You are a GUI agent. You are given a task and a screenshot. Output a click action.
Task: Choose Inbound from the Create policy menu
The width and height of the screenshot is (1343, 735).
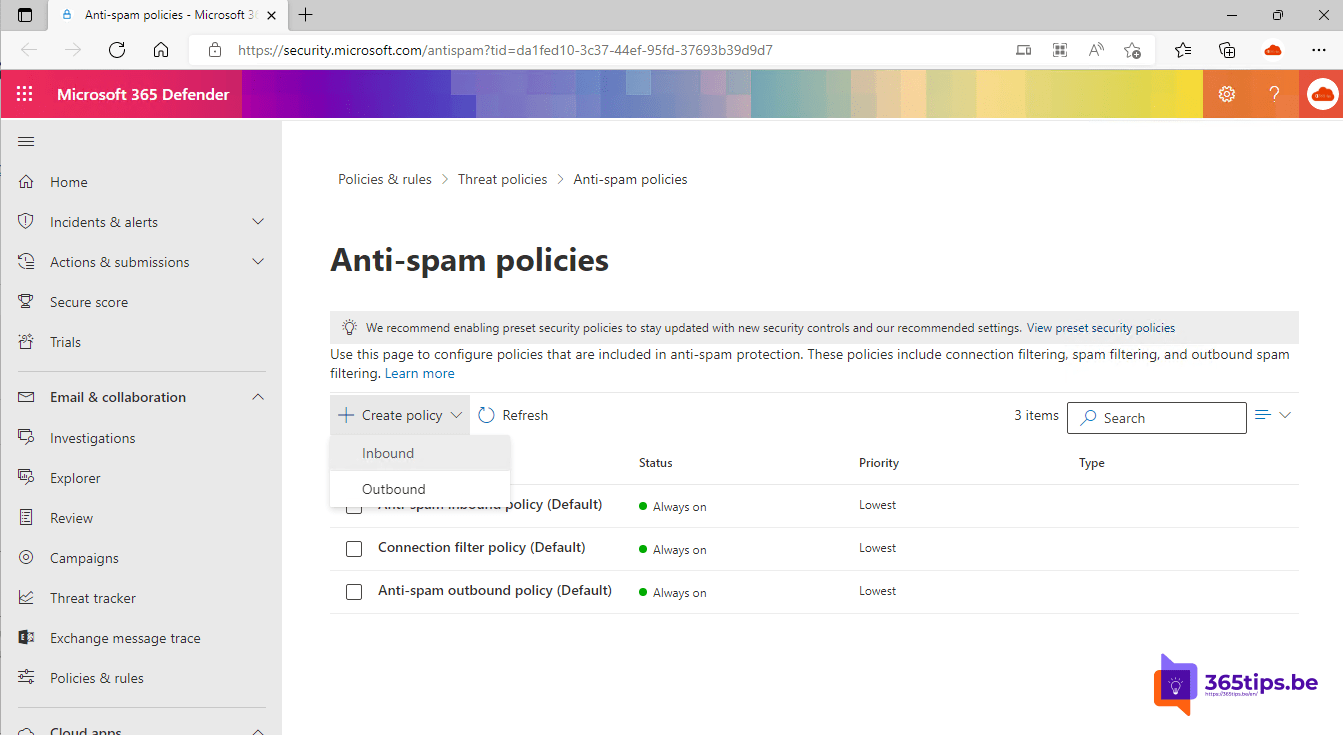coord(389,453)
